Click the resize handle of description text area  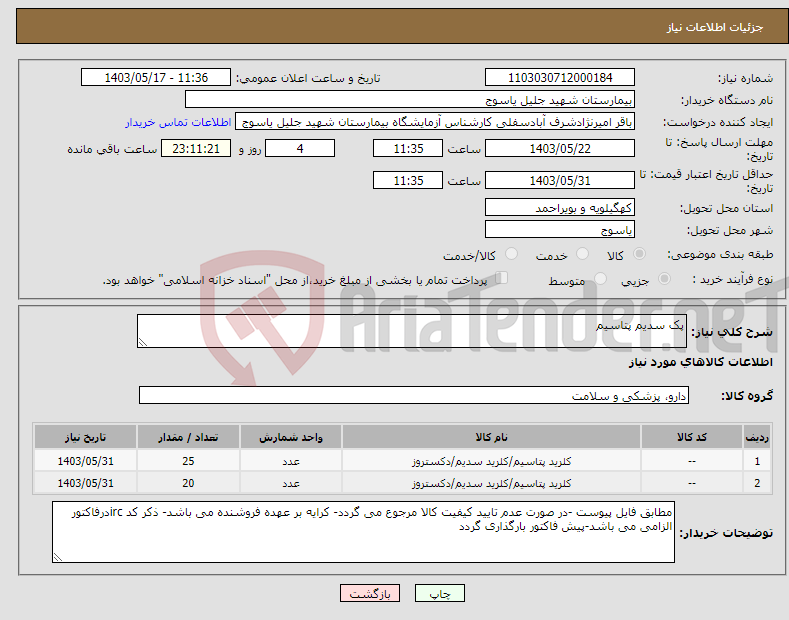[143, 342]
